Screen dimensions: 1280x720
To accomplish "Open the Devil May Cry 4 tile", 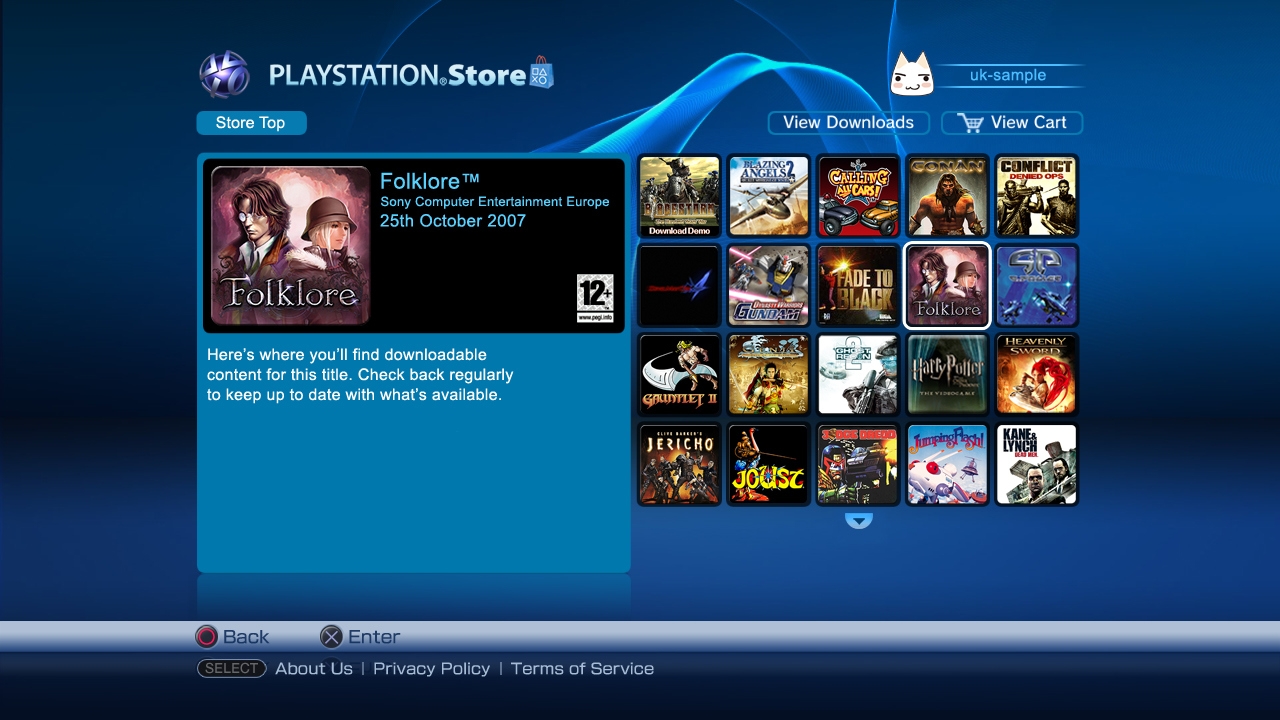I will point(680,286).
